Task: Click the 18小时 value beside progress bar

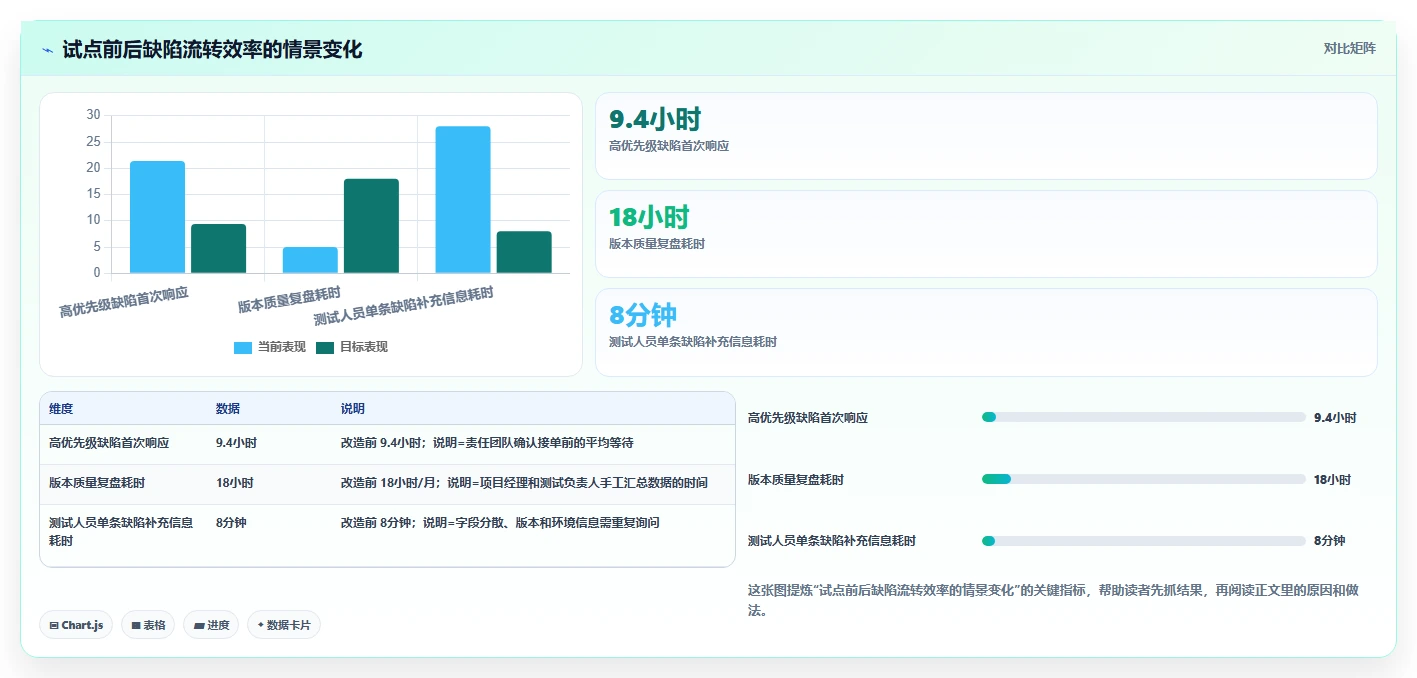Action: point(1333,480)
